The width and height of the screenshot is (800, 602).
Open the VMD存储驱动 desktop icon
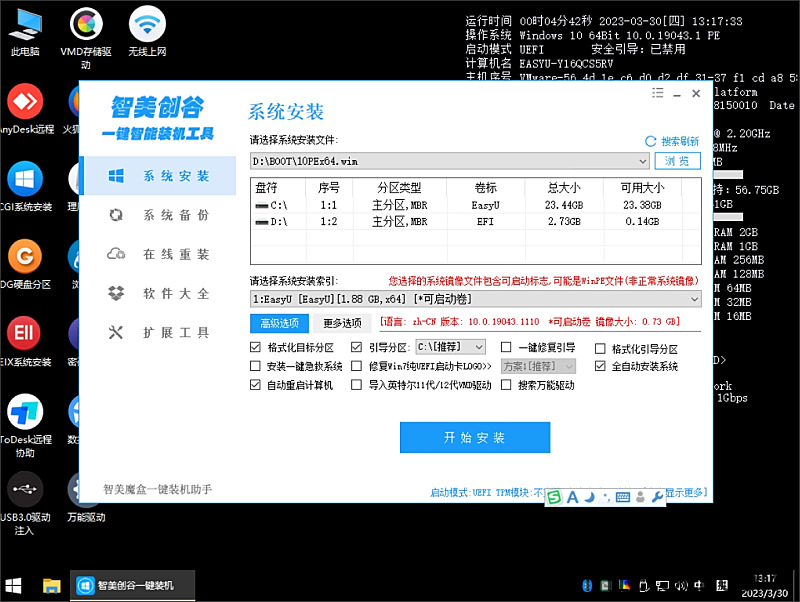point(86,38)
